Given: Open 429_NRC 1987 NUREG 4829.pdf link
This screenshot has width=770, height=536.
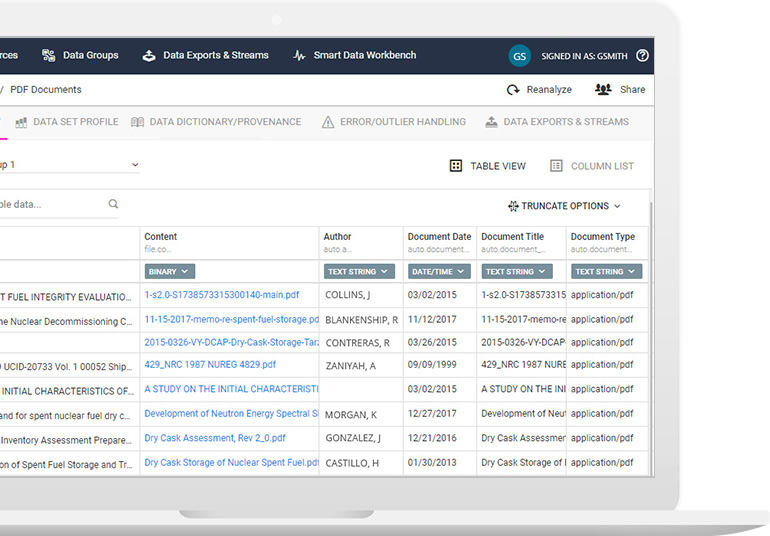Looking at the screenshot, I should click(210, 365).
